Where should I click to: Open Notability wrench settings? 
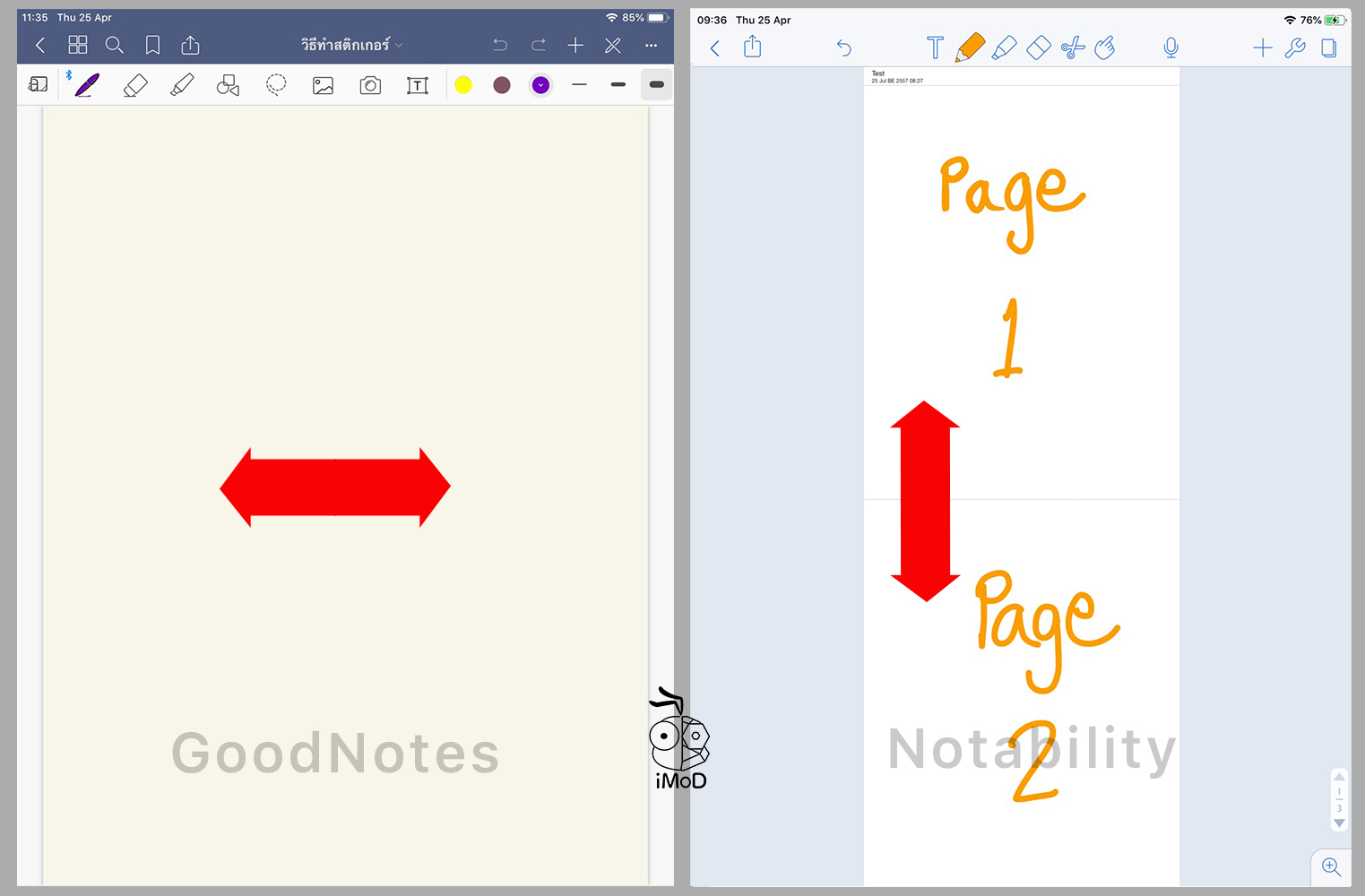point(1295,47)
